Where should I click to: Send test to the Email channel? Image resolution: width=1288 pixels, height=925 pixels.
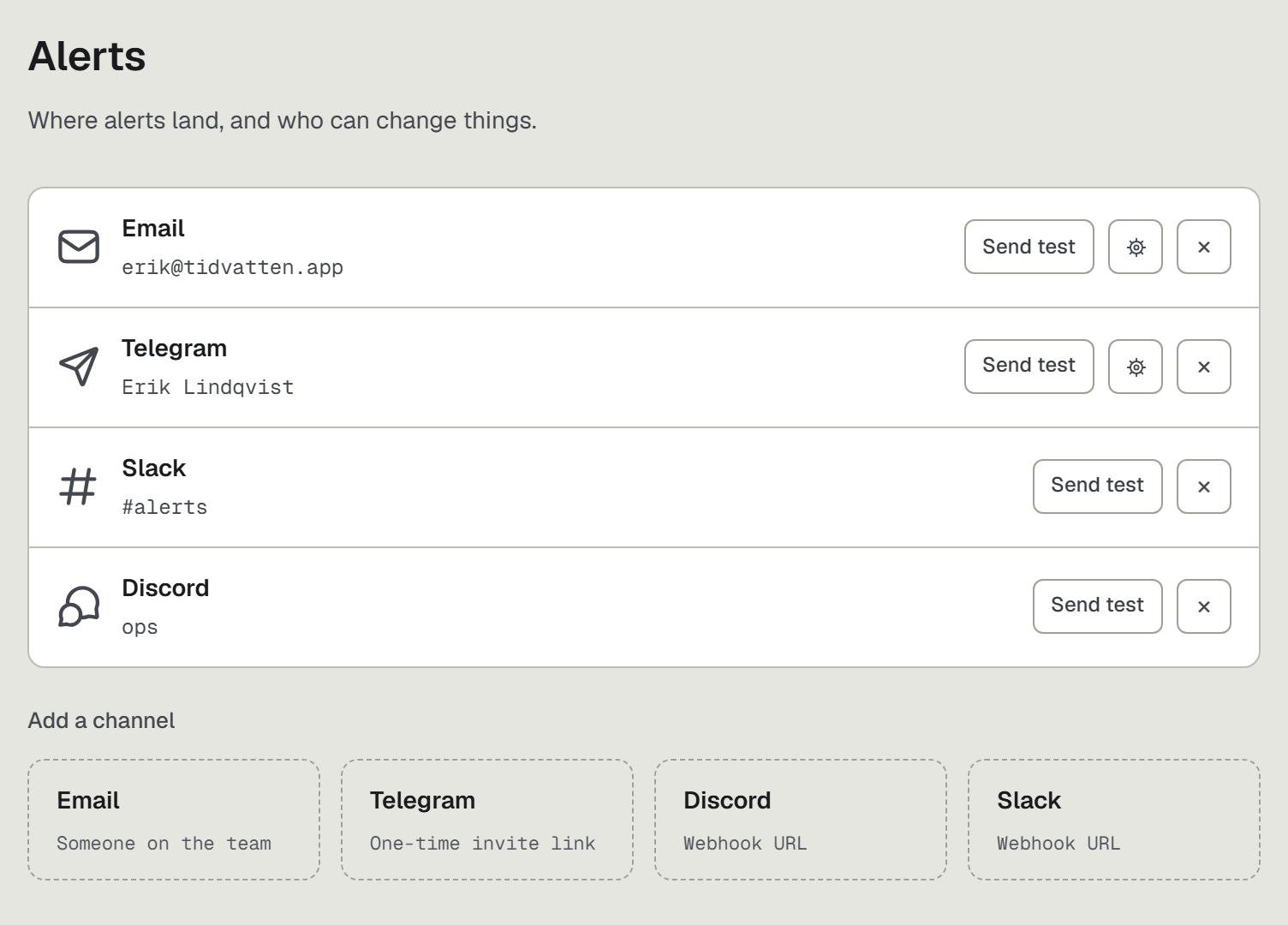[x=1029, y=247]
